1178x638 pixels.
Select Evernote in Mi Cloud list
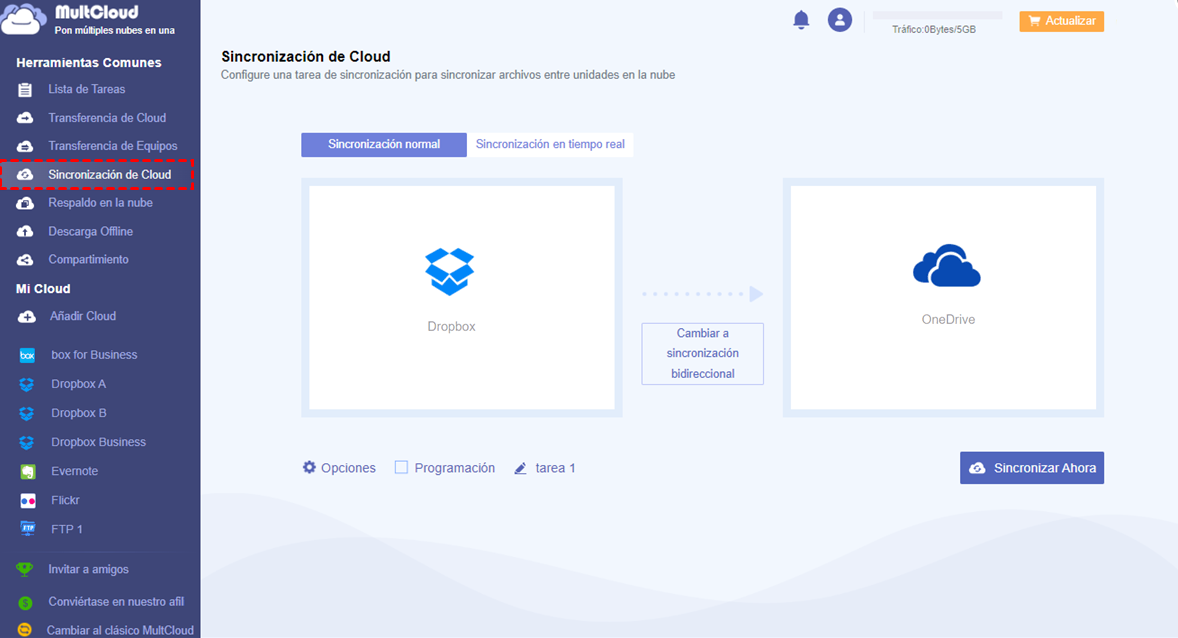point(74,471)
